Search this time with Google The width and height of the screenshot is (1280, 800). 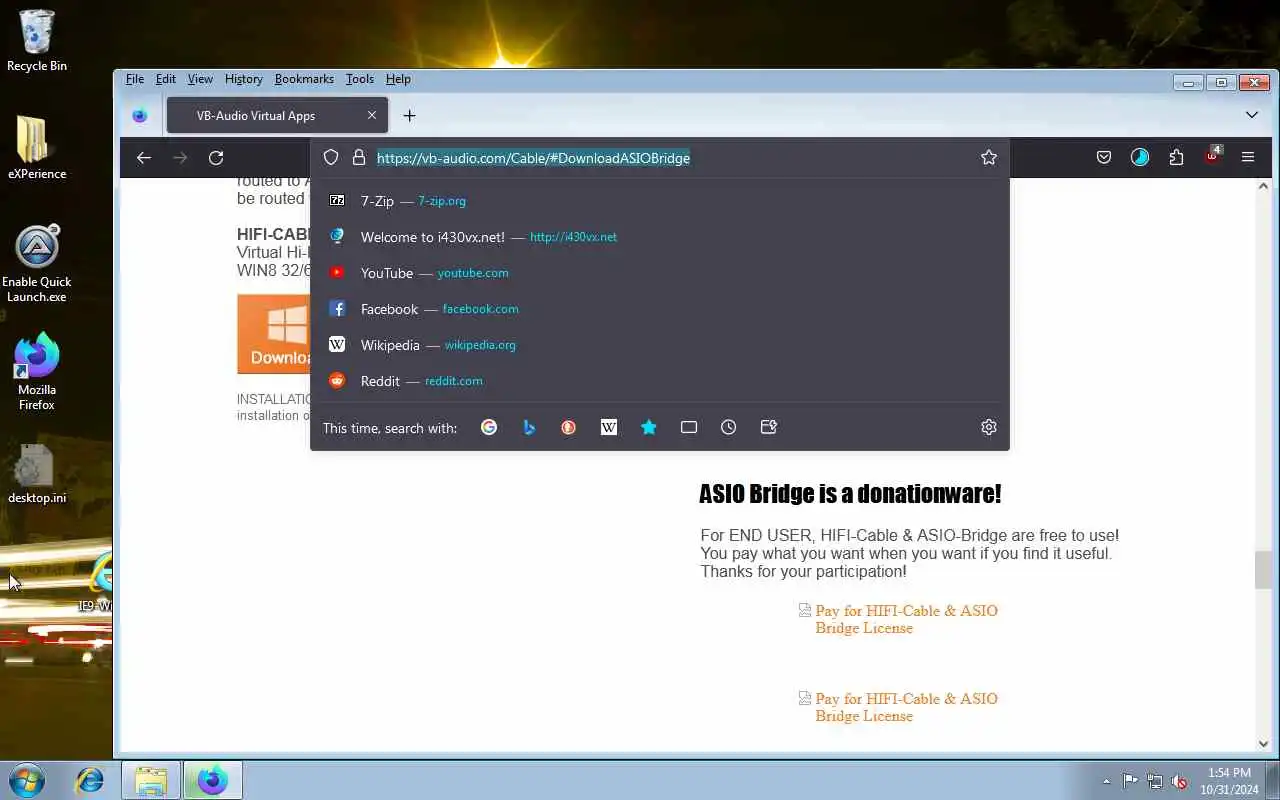coord(489,427)
